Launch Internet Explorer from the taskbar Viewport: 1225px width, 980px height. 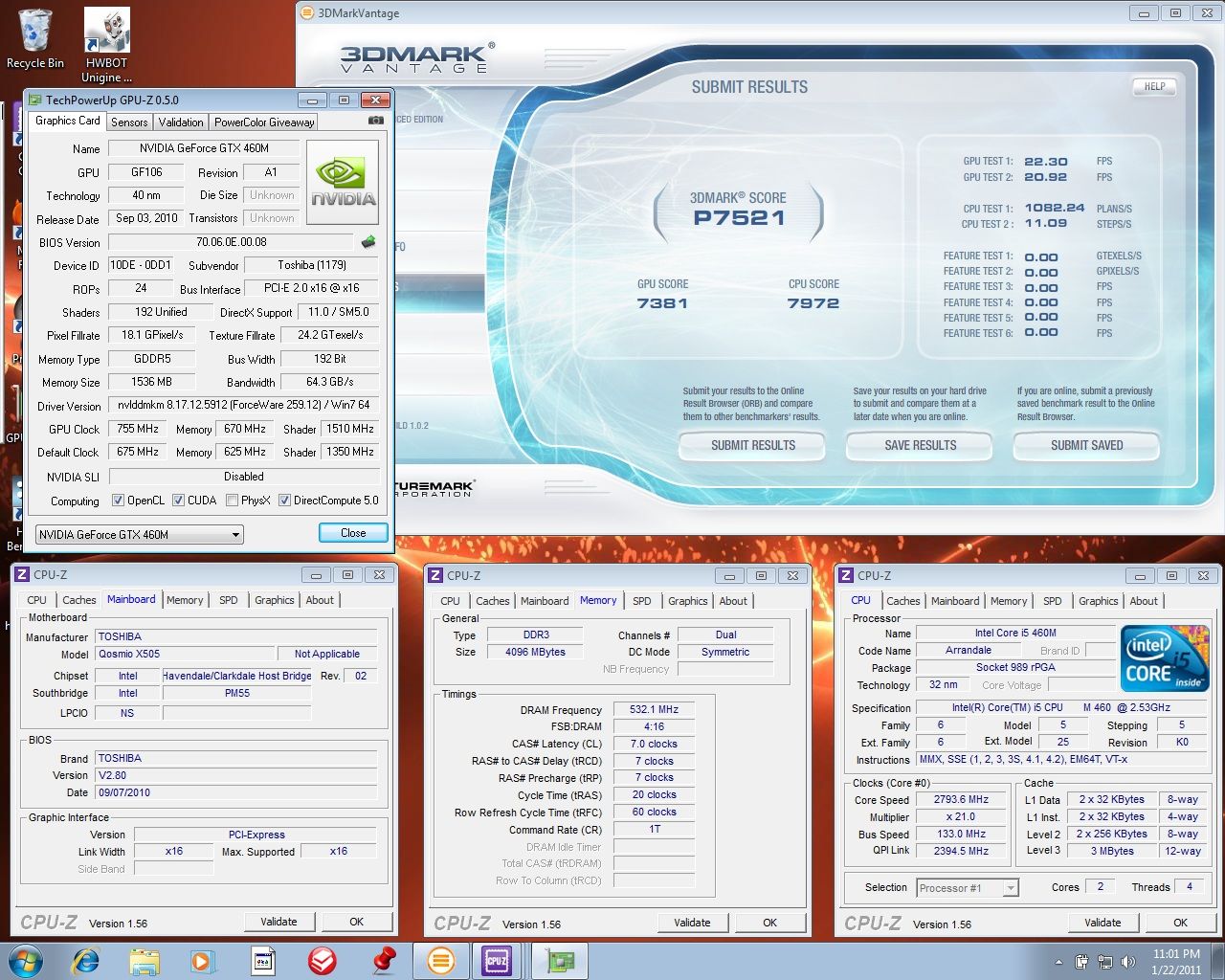(x=86, y=961)
